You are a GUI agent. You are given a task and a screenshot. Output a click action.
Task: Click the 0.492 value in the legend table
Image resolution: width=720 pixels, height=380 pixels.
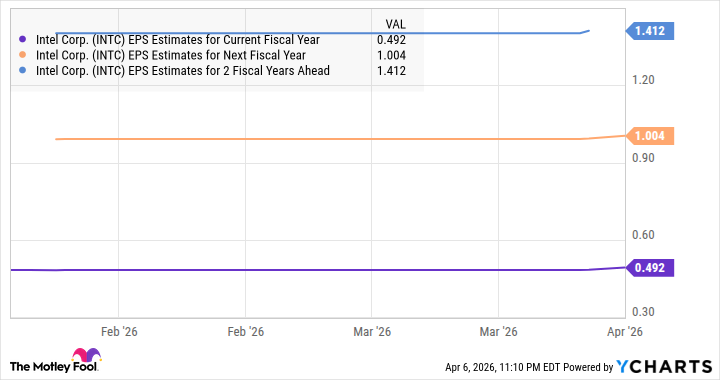[x=391, y=40]
